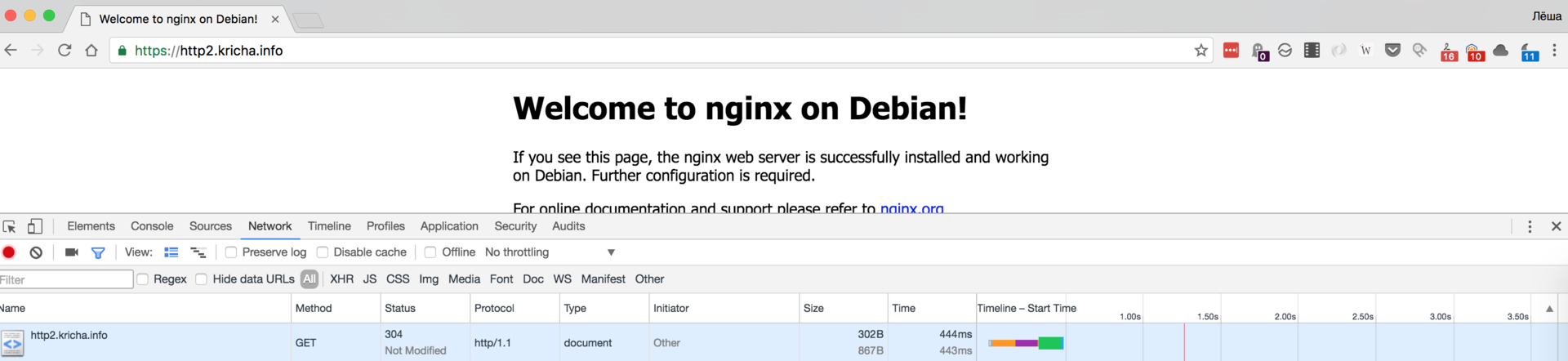The width and height of the screenshot is (1568, 361).
Task: Switch to the Profiles tab
Action: 385,226
